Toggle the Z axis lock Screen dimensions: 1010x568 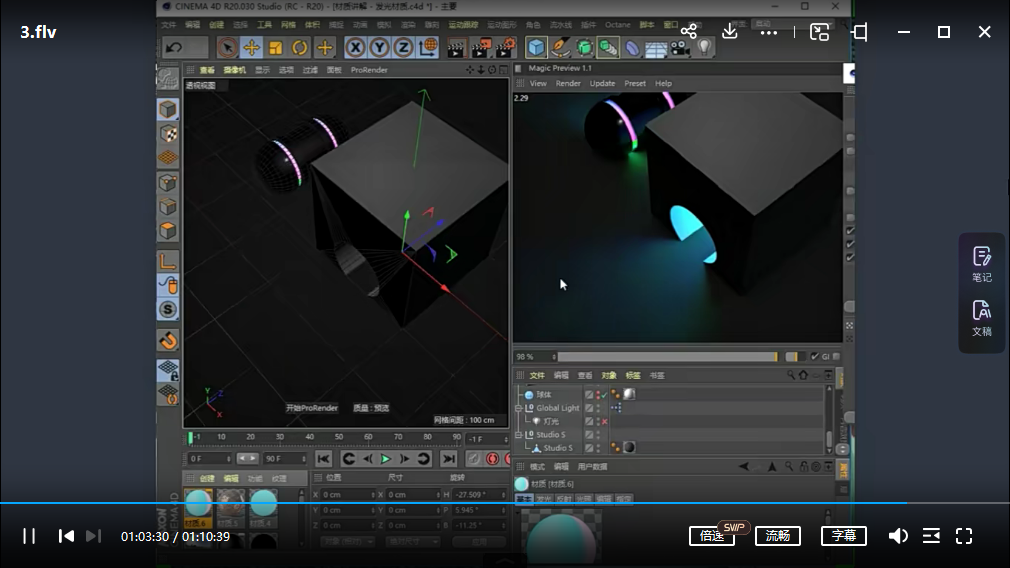click(x=403, y=48)
